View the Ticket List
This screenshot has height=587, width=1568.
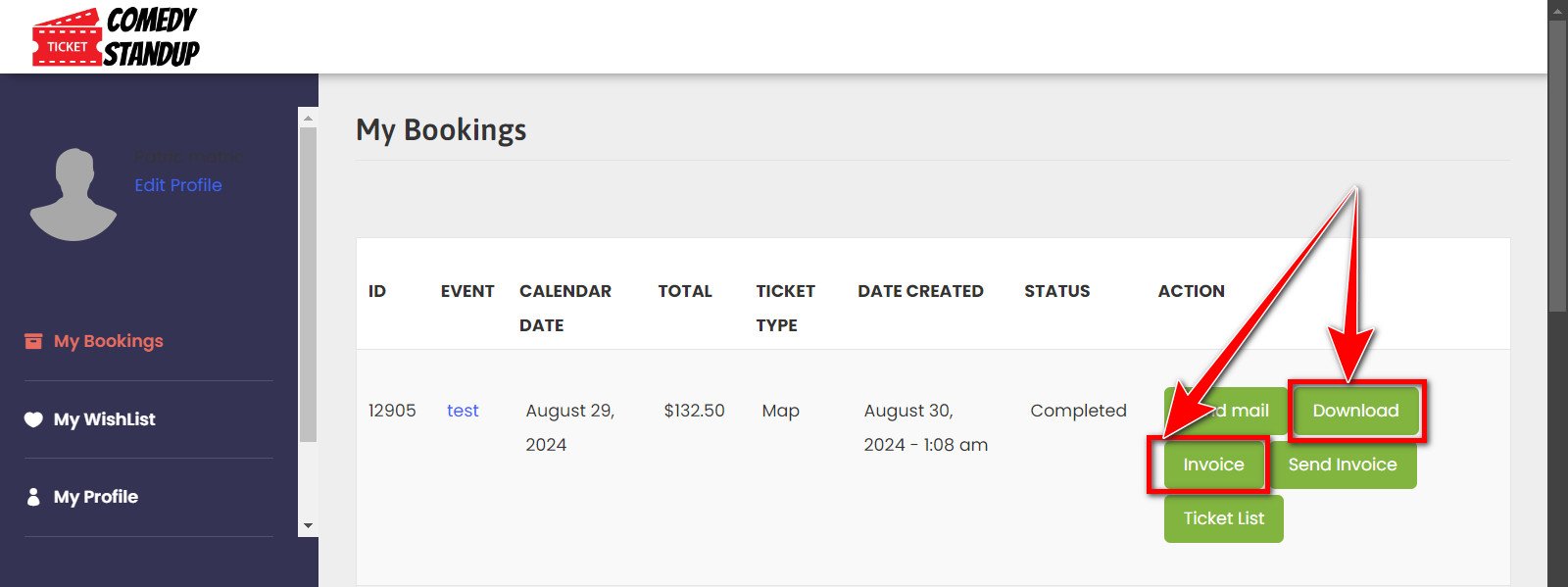click(x=1223, y=518)
